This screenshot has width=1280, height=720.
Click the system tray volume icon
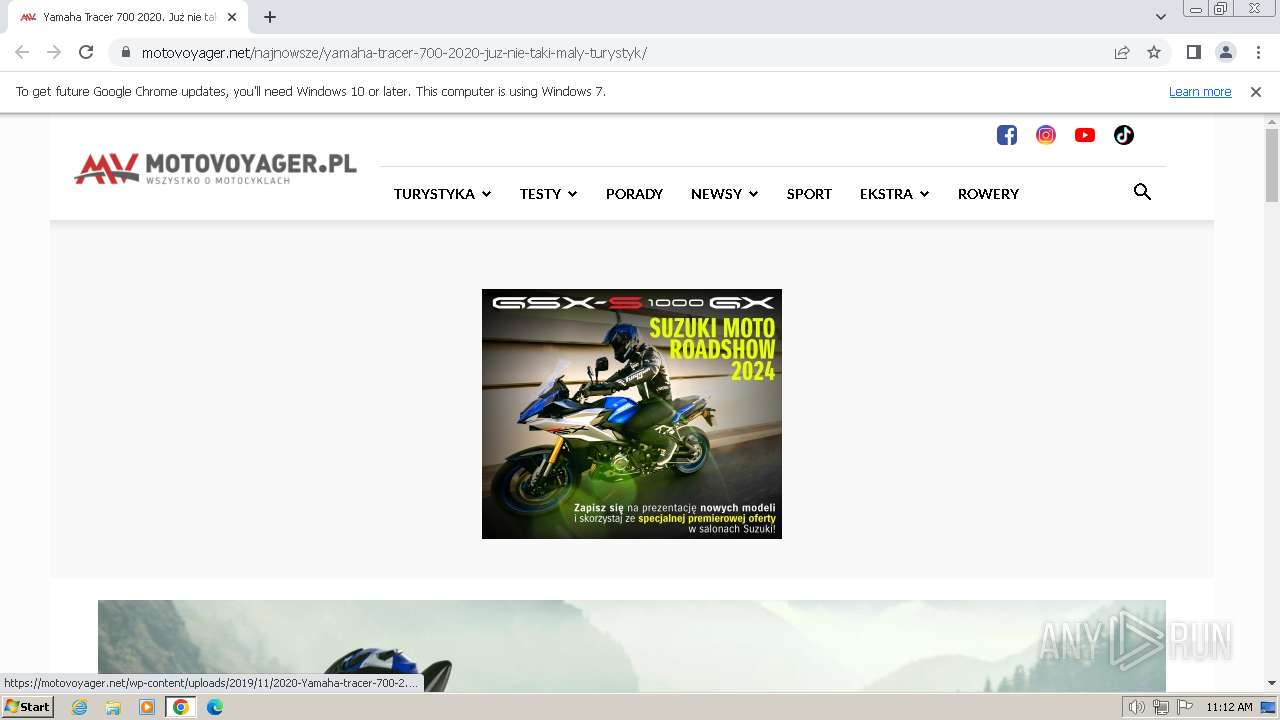click(x=1137, y=707)
